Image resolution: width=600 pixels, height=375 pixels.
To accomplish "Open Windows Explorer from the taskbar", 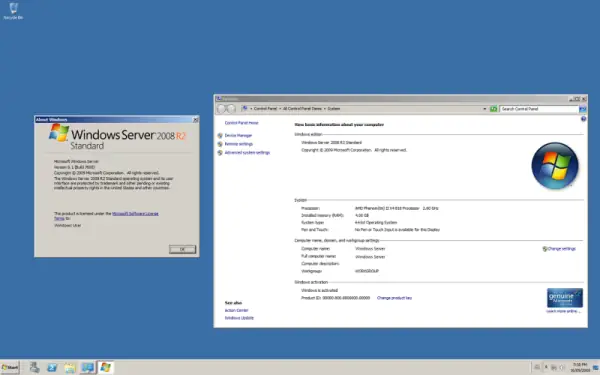I will click(x=70, y=368).
